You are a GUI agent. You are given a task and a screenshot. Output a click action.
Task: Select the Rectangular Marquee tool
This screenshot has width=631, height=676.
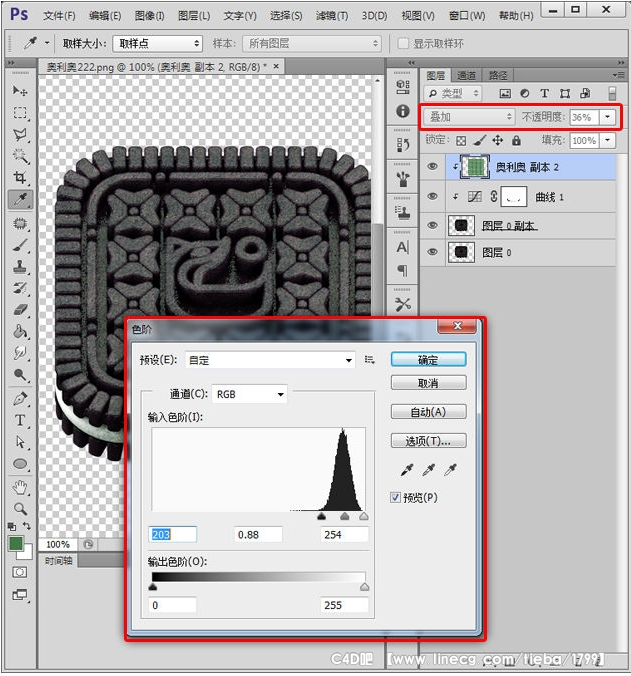20,113
